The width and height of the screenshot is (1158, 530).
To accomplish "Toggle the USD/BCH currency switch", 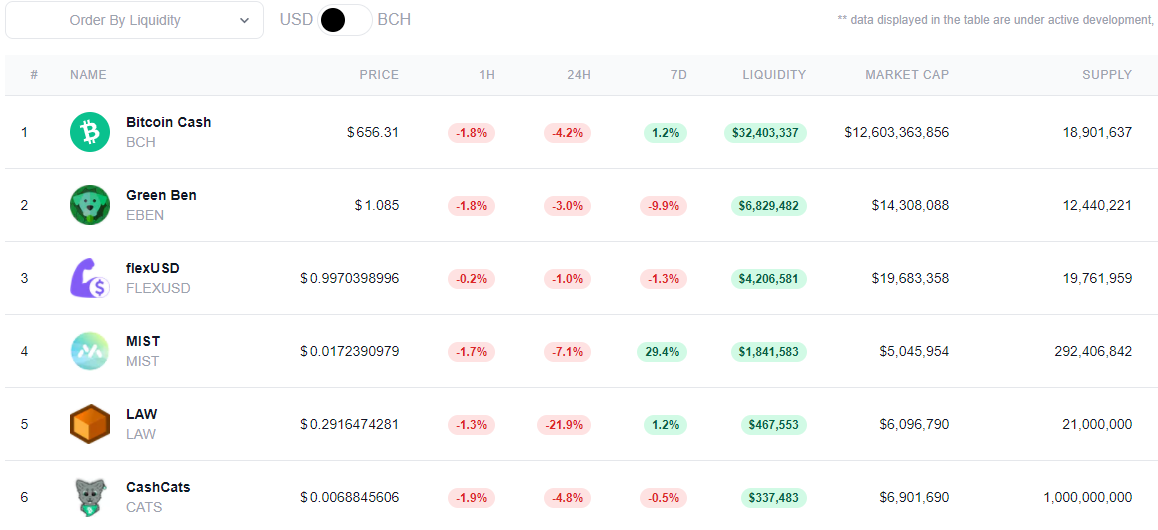I will click(345, 21).
